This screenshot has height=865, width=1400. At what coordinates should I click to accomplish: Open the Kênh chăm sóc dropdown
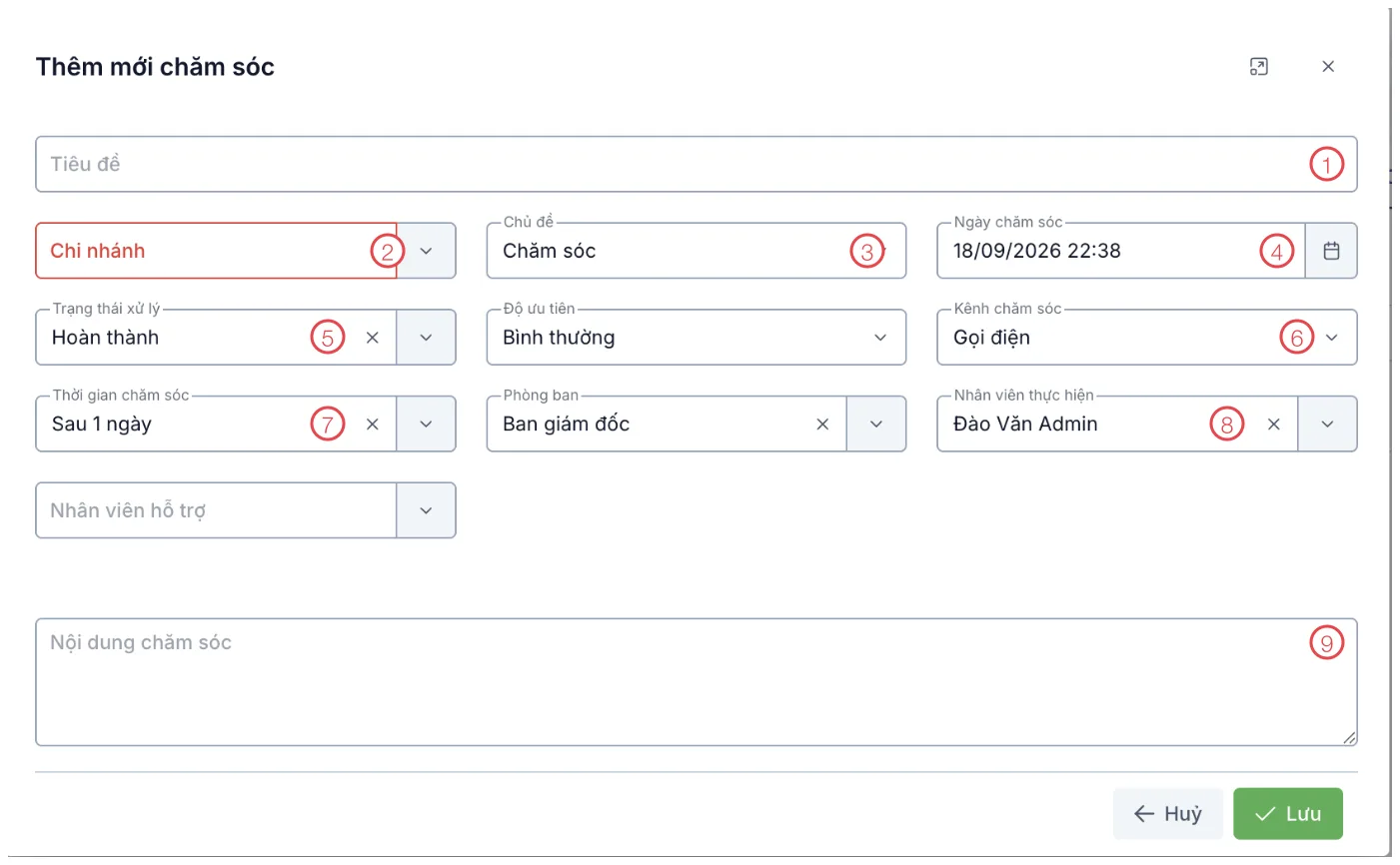pos(1331,338)
